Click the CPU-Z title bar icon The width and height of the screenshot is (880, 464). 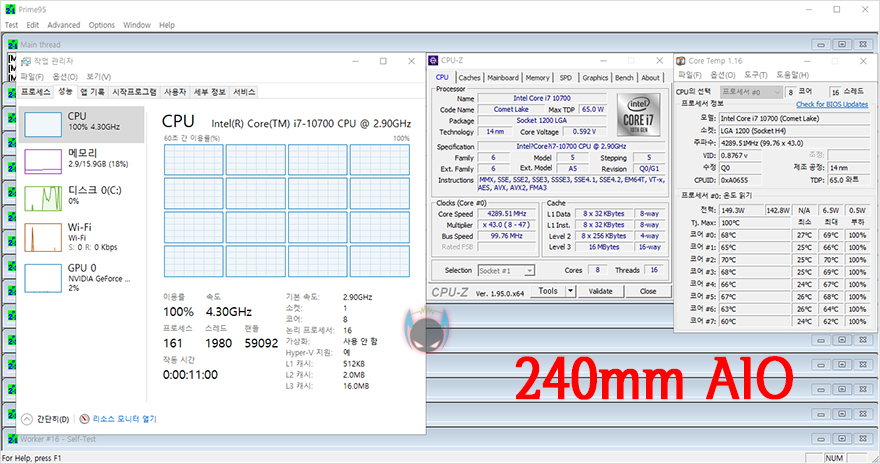(433, 61)
